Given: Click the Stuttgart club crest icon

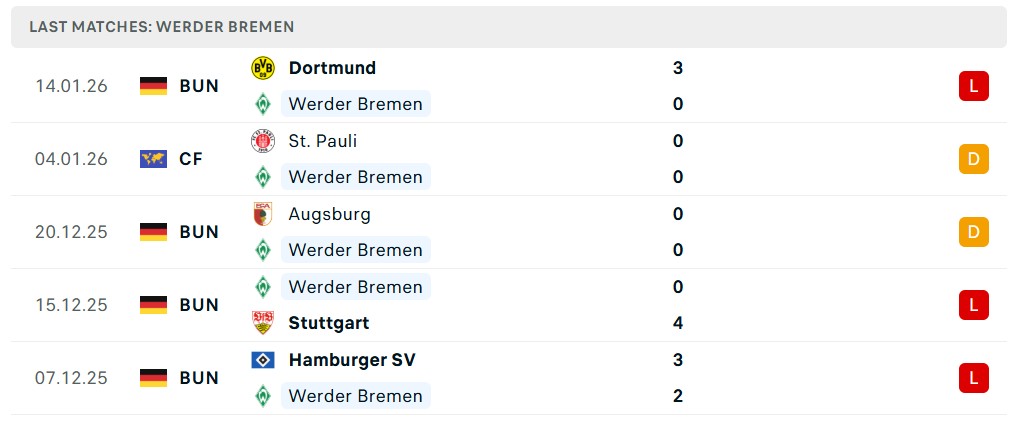Looking at the screenshot, I should coord(262,323).
